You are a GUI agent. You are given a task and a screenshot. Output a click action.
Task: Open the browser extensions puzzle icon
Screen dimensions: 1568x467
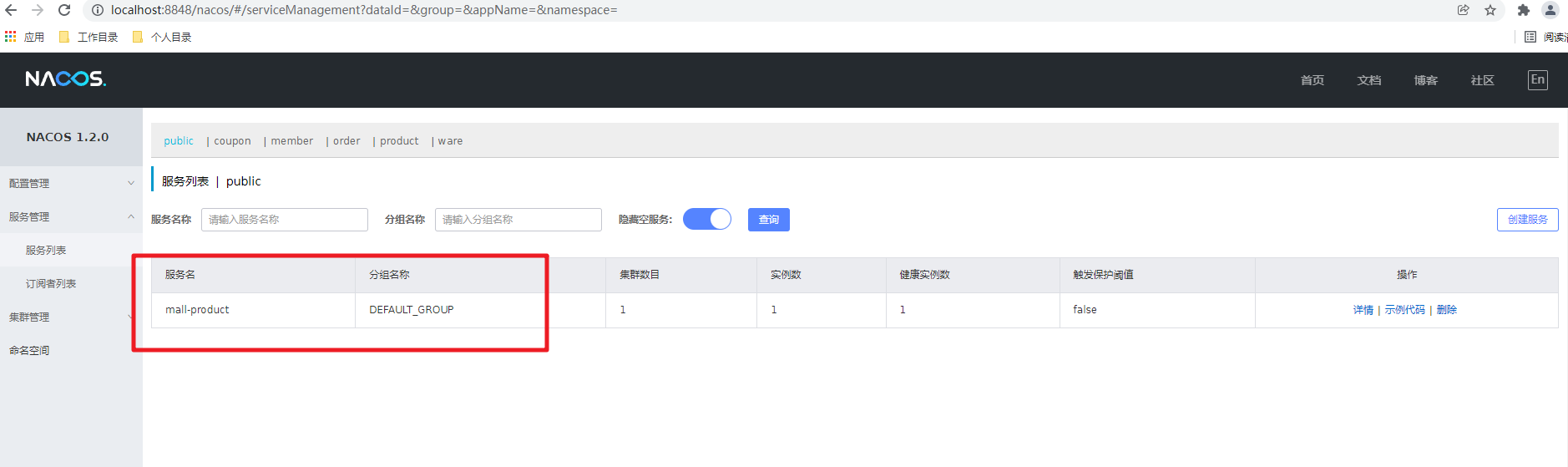point(1524,10)
